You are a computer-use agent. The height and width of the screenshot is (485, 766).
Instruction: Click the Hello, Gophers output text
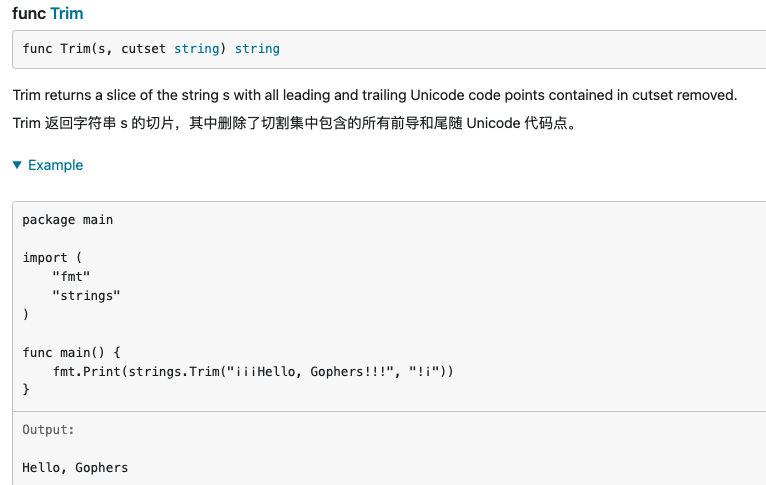click(75, 467)
